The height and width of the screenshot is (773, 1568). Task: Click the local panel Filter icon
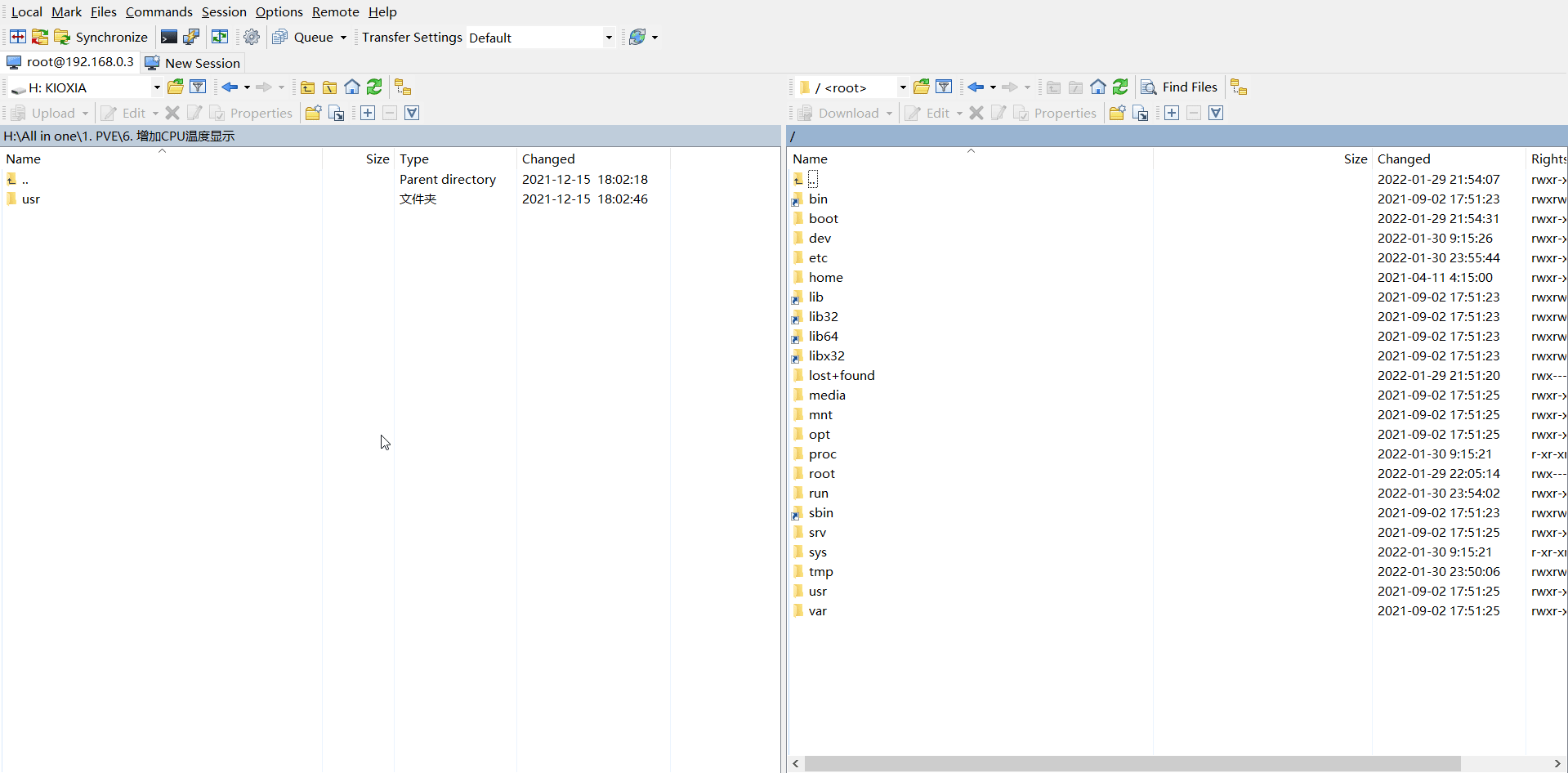click(198, 87)
